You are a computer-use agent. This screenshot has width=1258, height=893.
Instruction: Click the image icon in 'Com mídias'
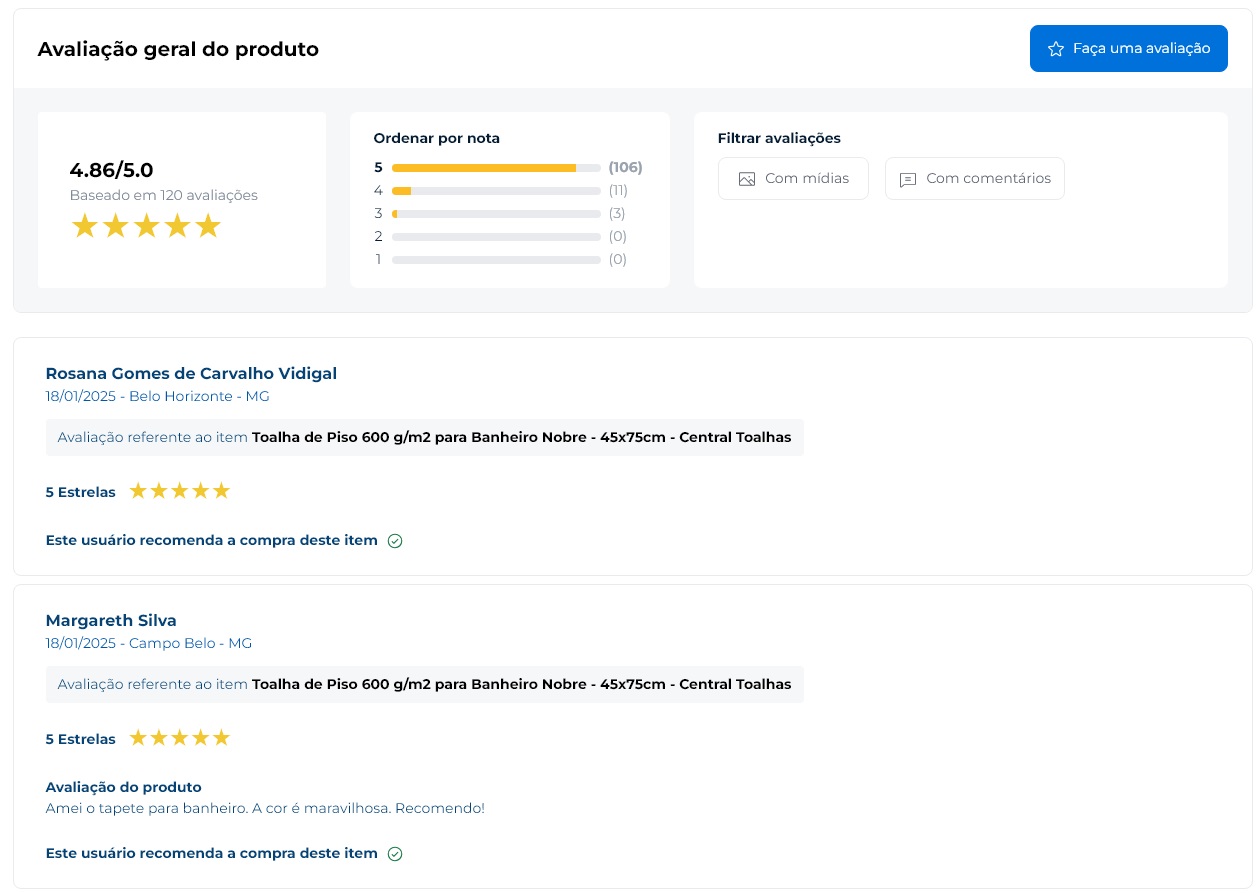[x=746, y=179]
